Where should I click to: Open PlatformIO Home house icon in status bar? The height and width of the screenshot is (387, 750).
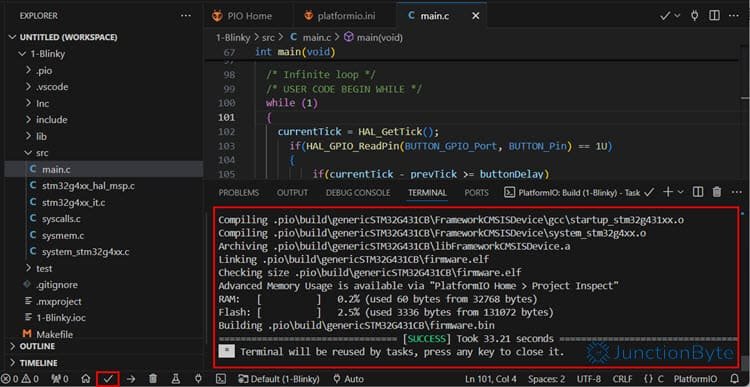86,379
